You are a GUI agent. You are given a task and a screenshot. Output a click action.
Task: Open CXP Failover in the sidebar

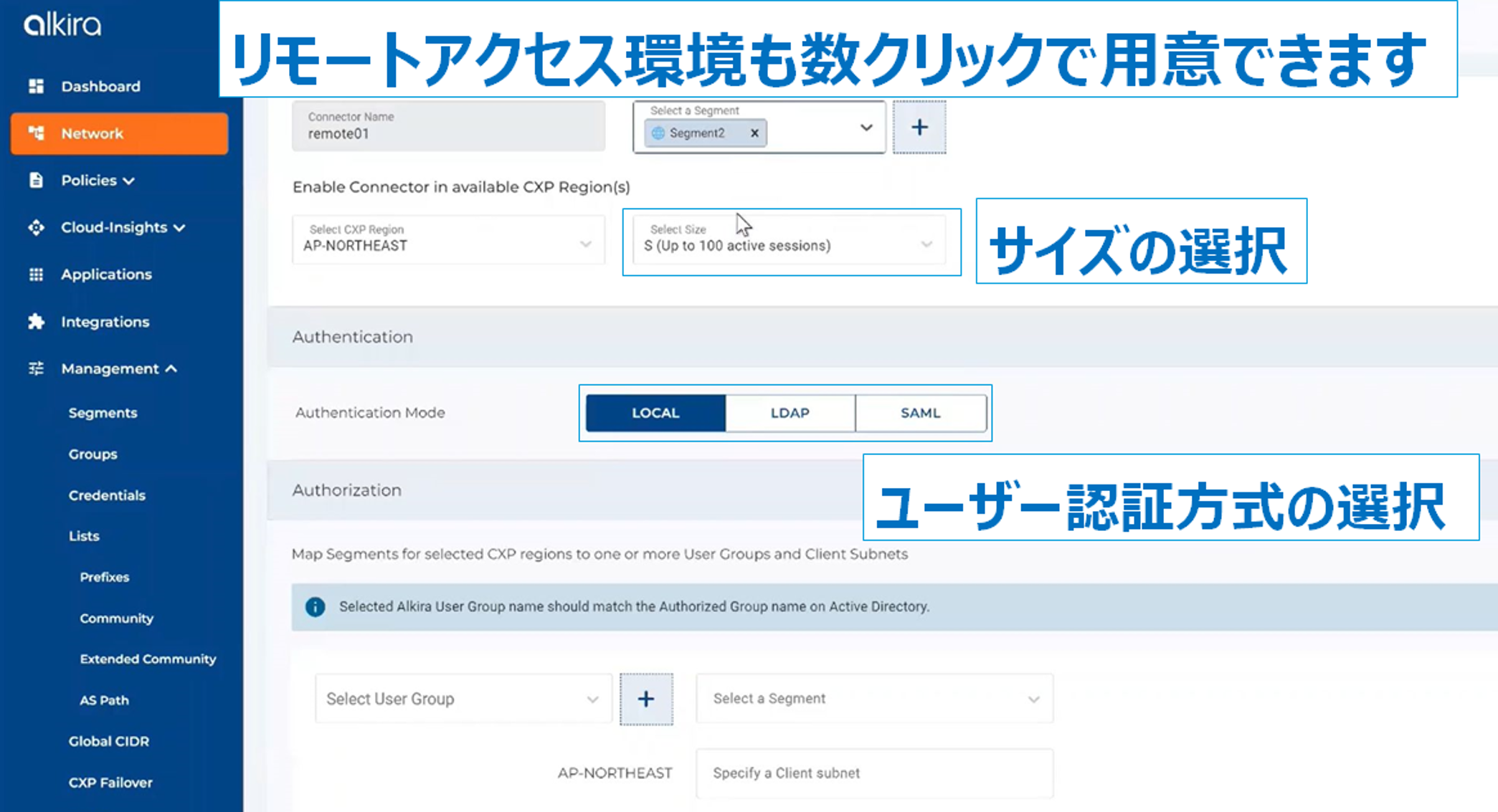[110, 783]
